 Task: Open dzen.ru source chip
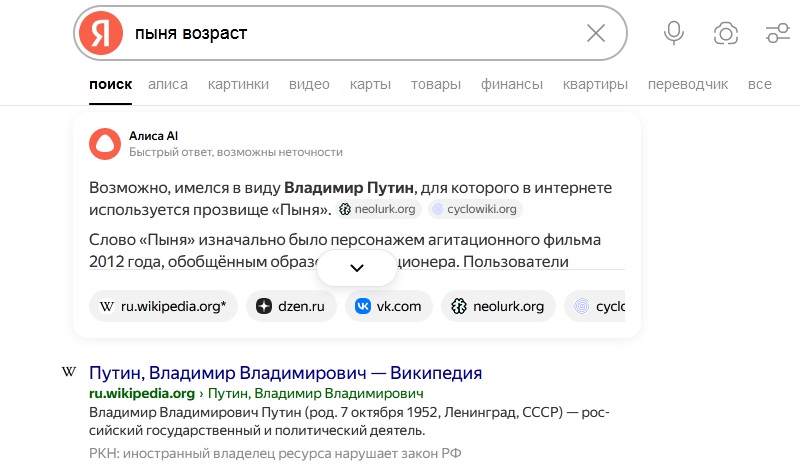(x=291, y=306)
